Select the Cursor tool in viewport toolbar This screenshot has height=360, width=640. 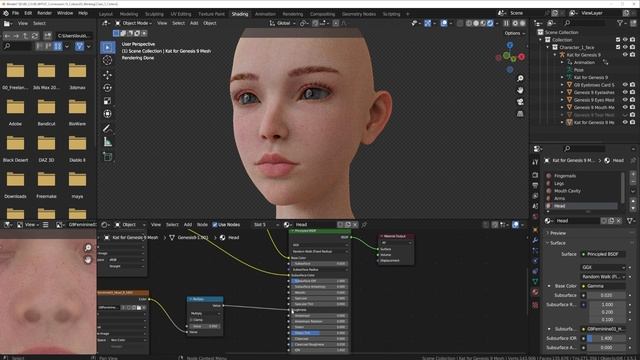(x=107, y=60)
